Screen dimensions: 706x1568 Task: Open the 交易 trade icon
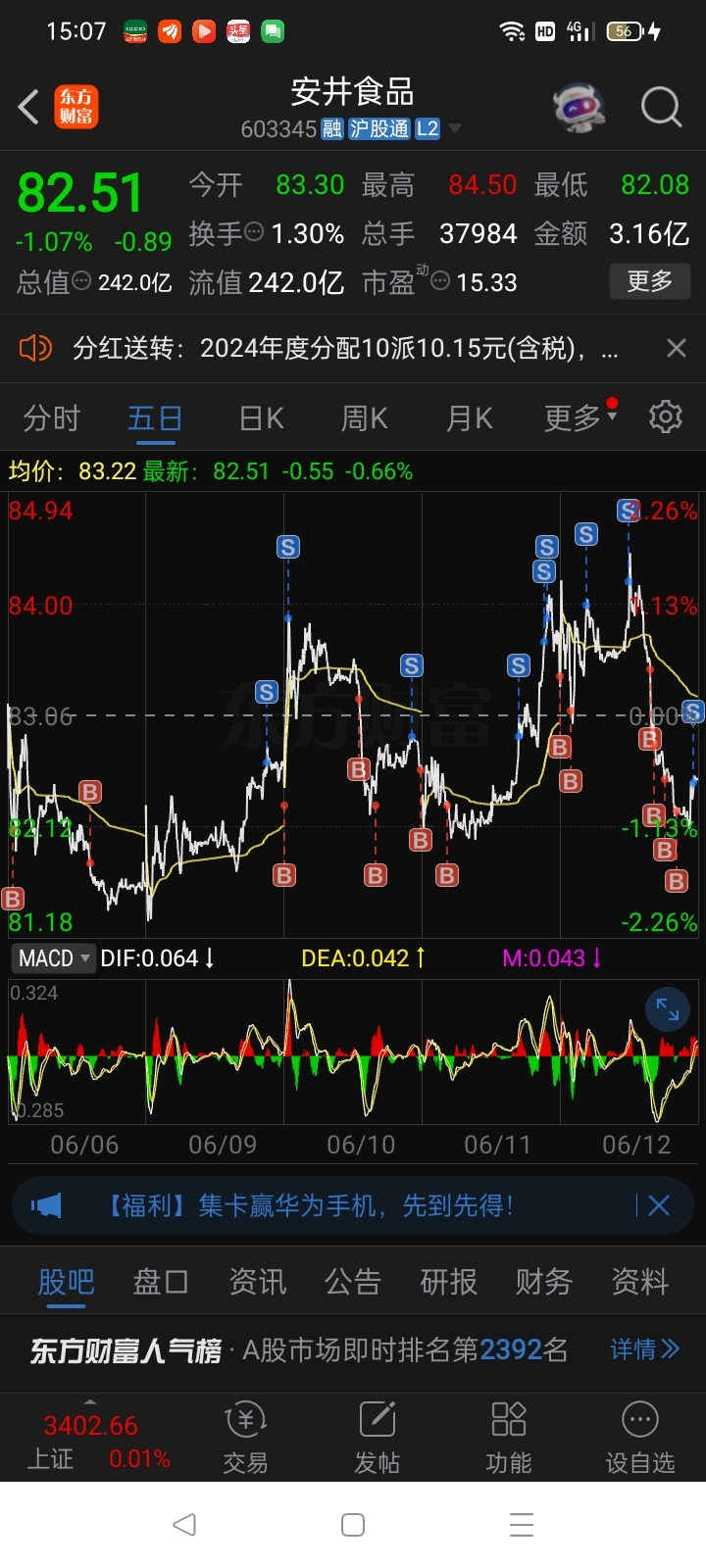(x=245, y=1438)
